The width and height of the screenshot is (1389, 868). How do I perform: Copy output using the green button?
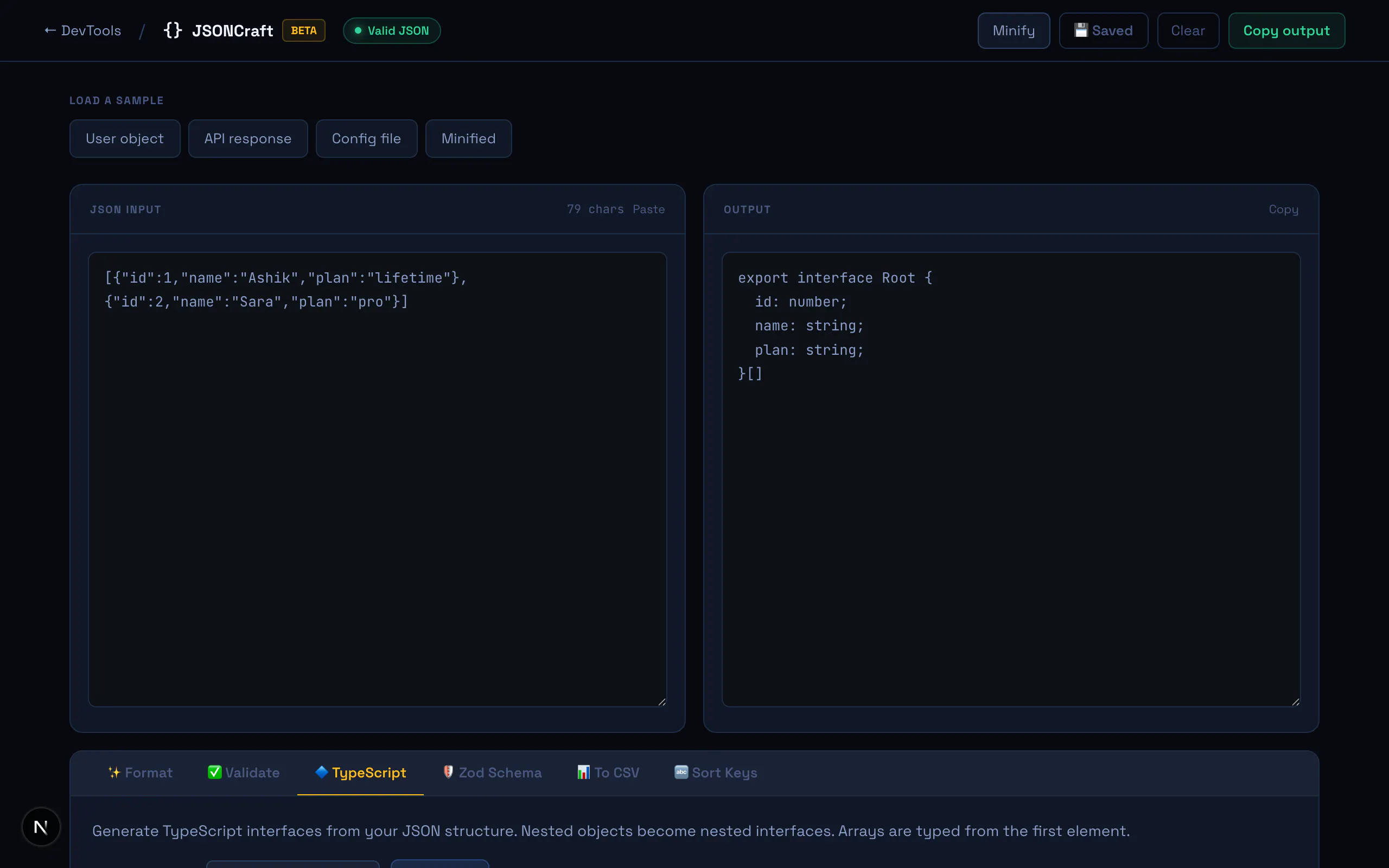point(1286,30)
